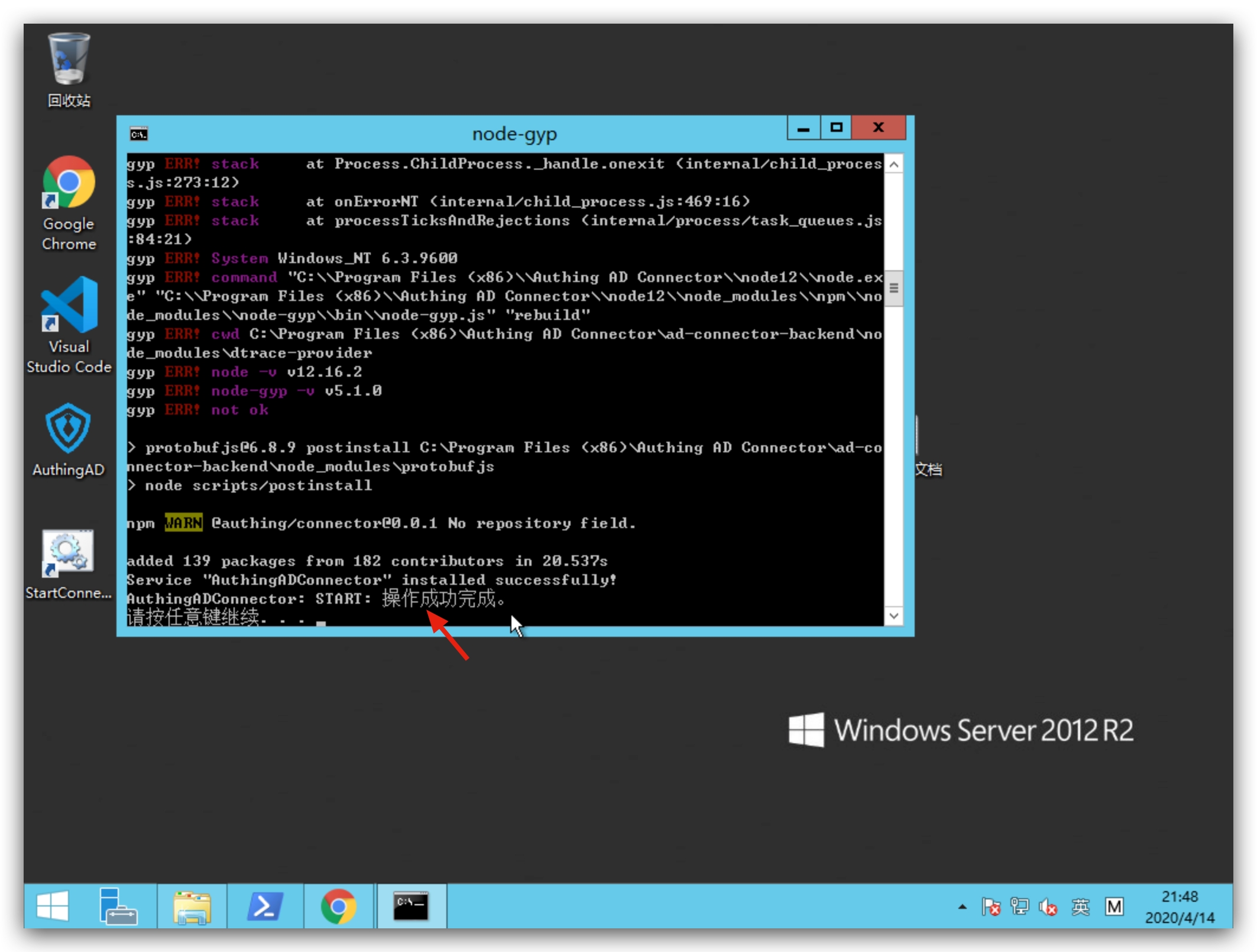Open the node-gyp window system menu icon

coord(139,135)
